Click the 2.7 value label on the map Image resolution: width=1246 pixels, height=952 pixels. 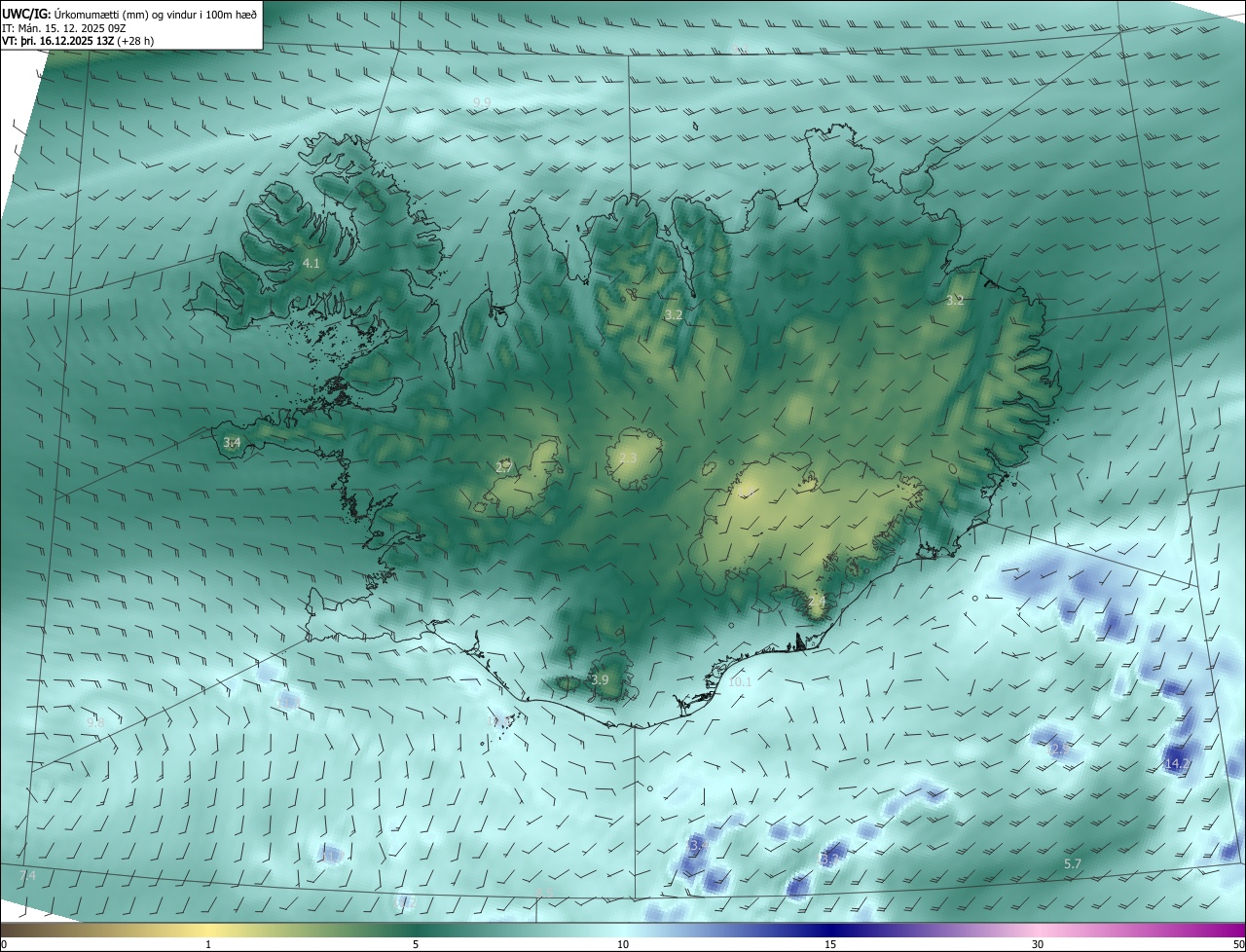pyautogui.click(x=503, y=467)
